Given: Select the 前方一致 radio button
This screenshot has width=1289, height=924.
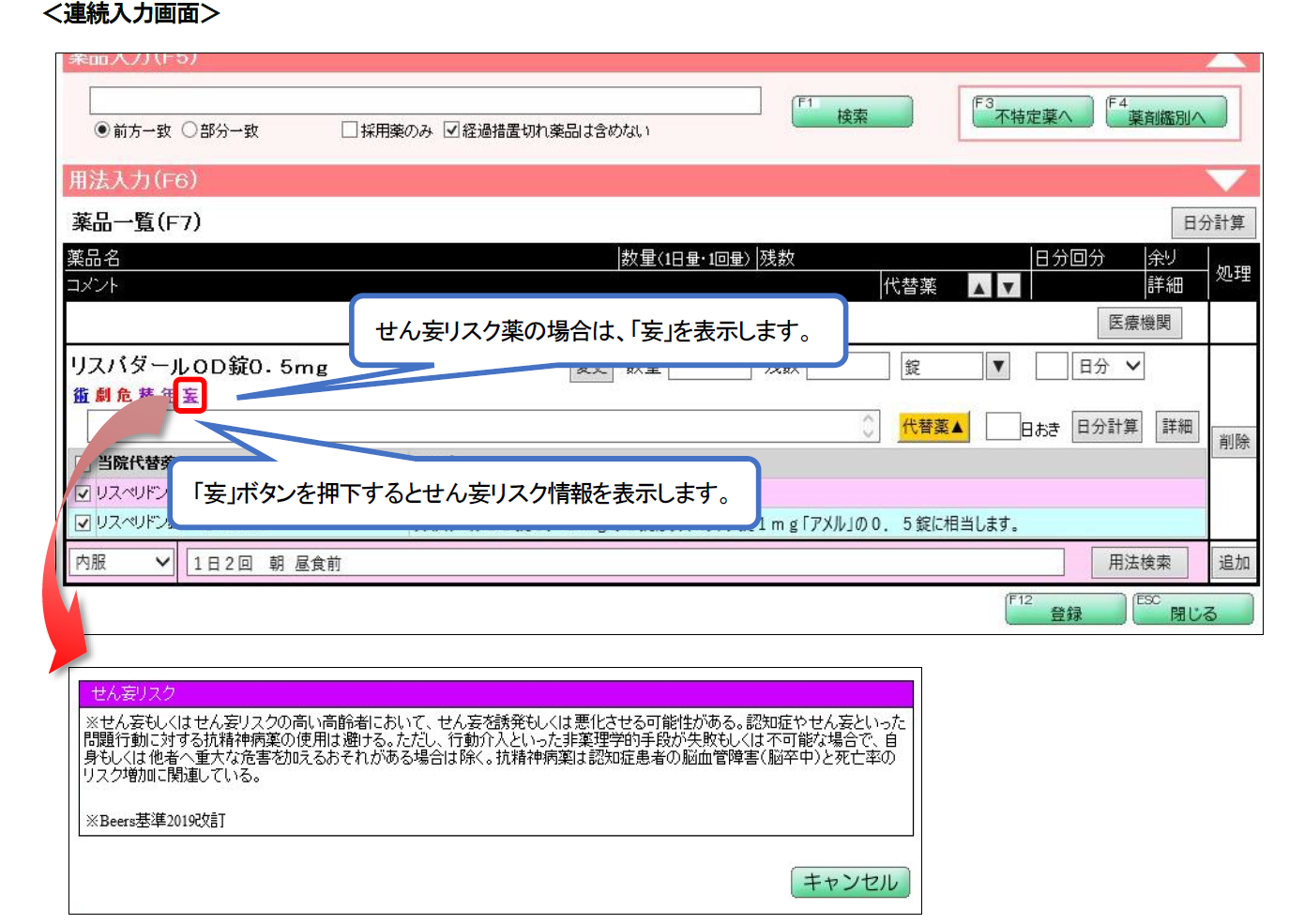Looking at the screenshot, I should [102, 130].
